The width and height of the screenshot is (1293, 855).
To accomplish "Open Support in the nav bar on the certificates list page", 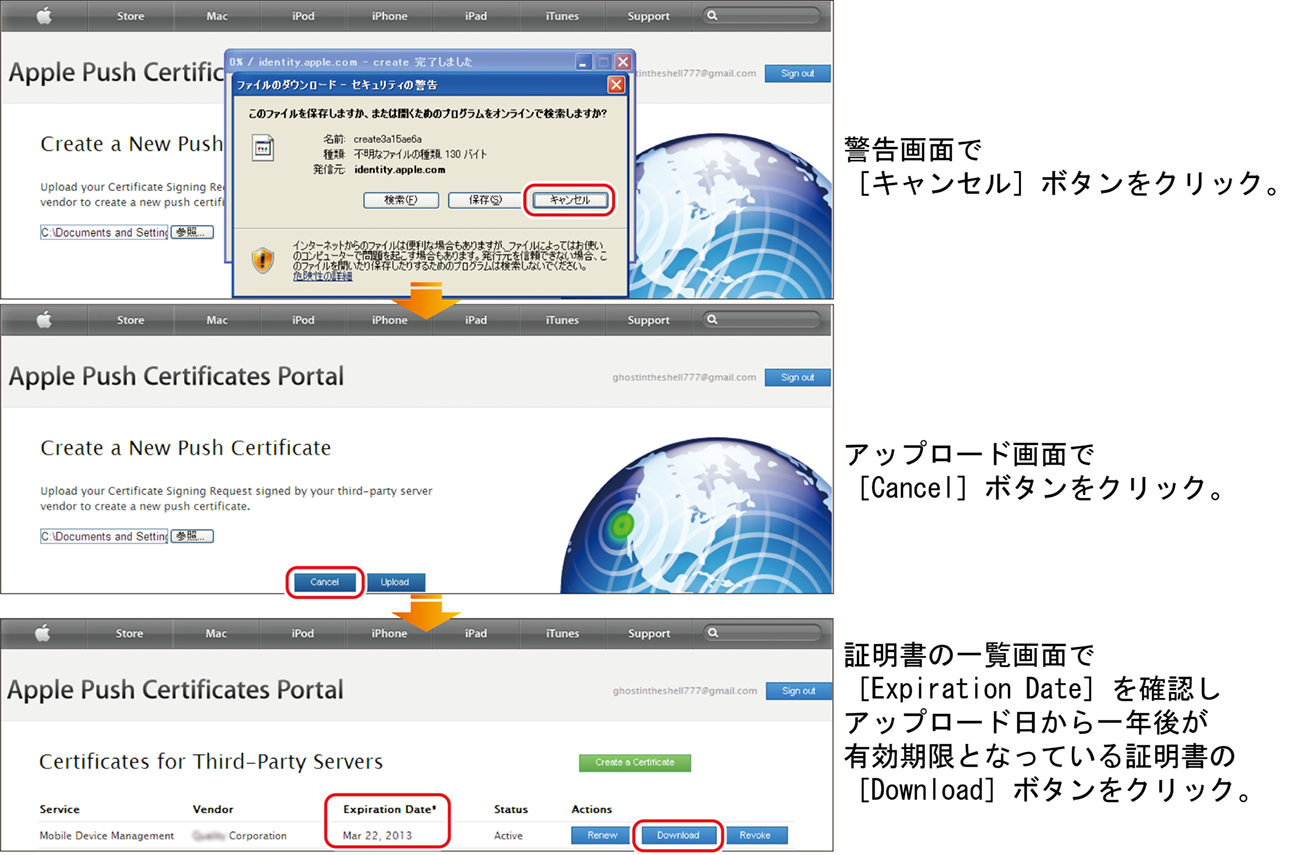I will pyautogui.click(x=649, y=633).
